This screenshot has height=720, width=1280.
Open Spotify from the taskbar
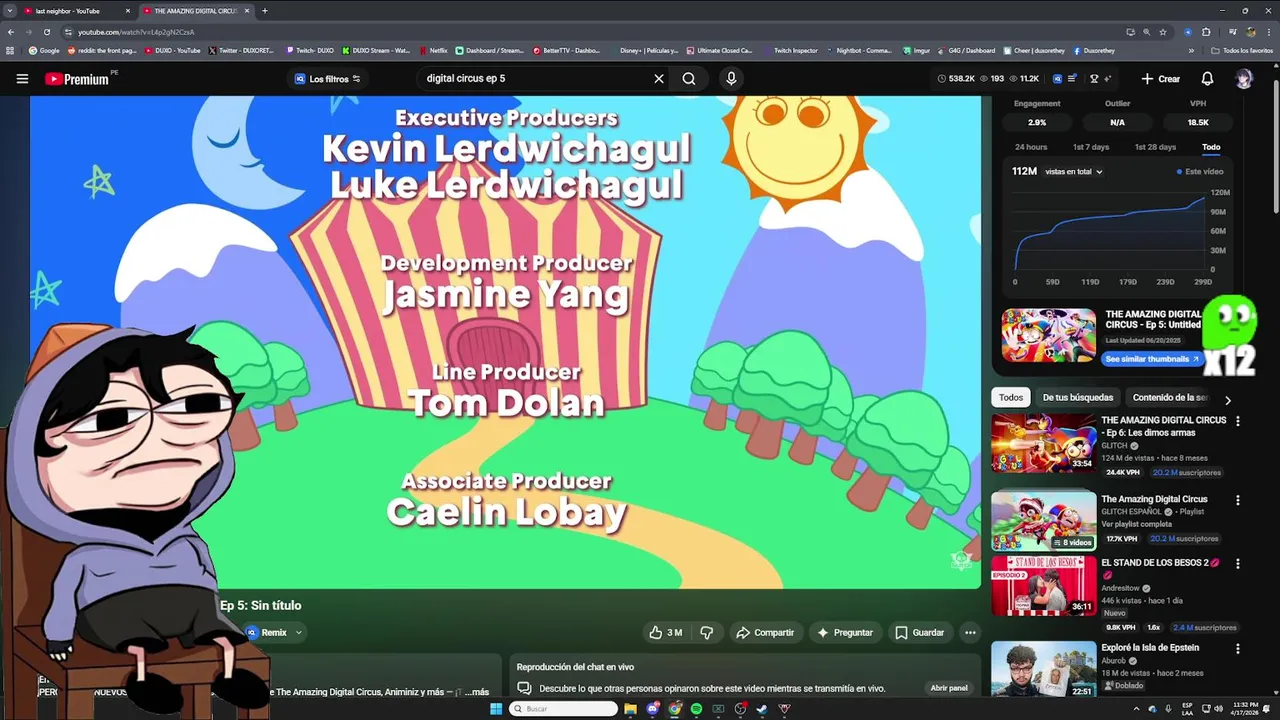tap(696, 709)
